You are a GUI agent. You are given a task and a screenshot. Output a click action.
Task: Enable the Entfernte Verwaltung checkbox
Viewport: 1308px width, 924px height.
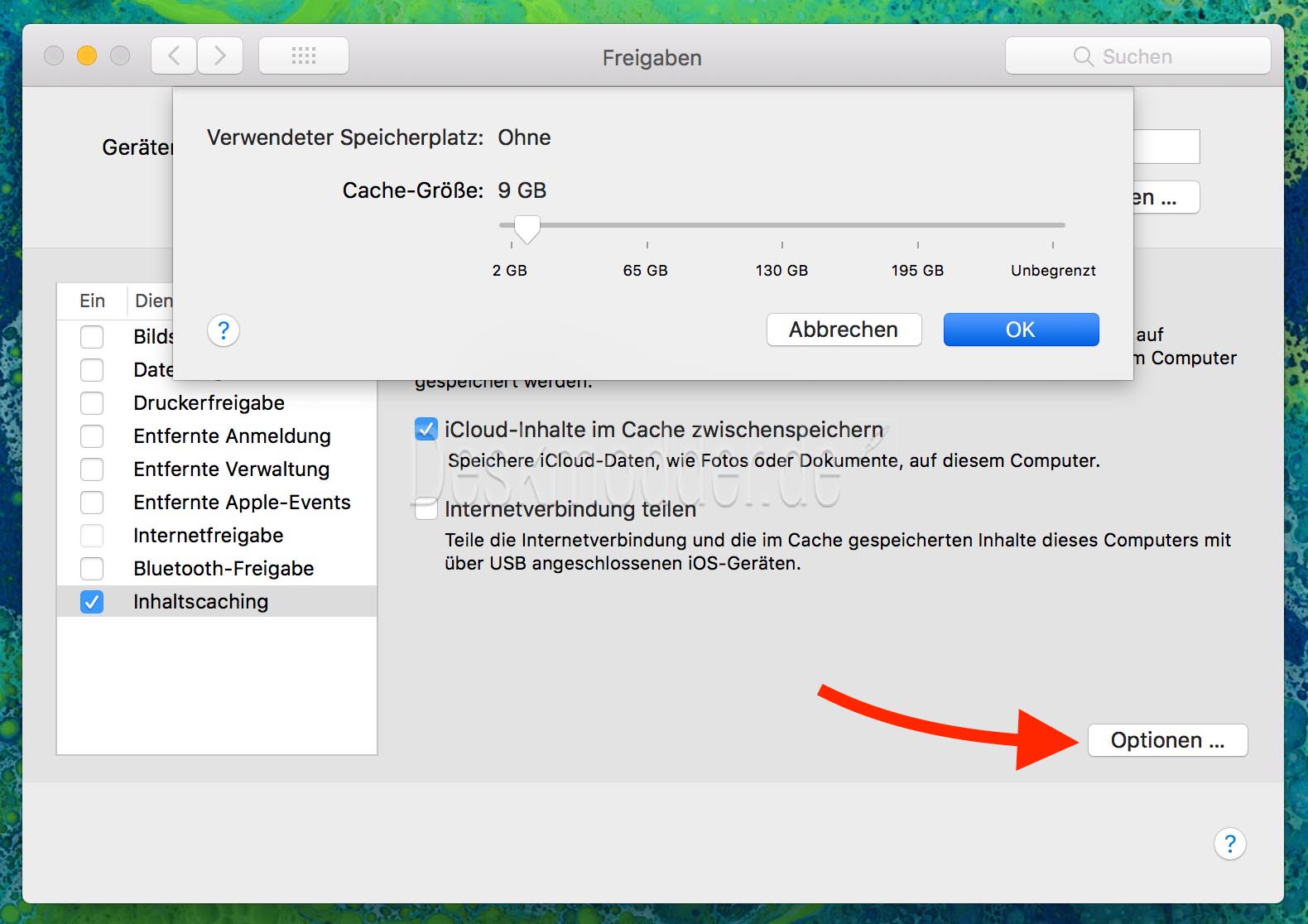(x=92, y=469)
